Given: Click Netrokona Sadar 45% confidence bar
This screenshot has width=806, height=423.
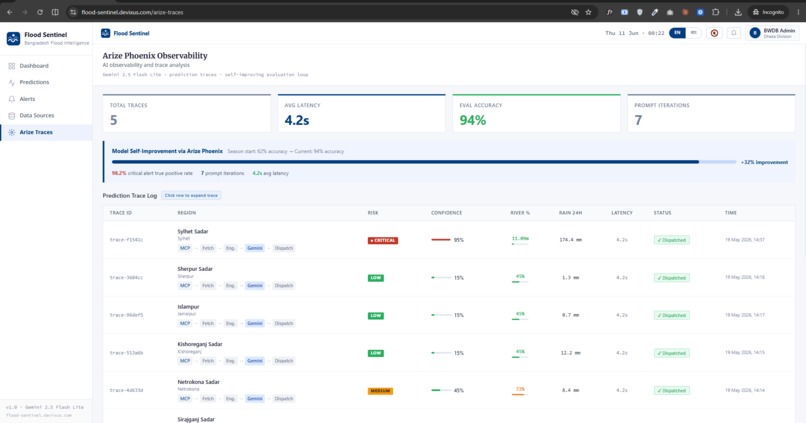Looking at the screenshot, I should [441, 390].
